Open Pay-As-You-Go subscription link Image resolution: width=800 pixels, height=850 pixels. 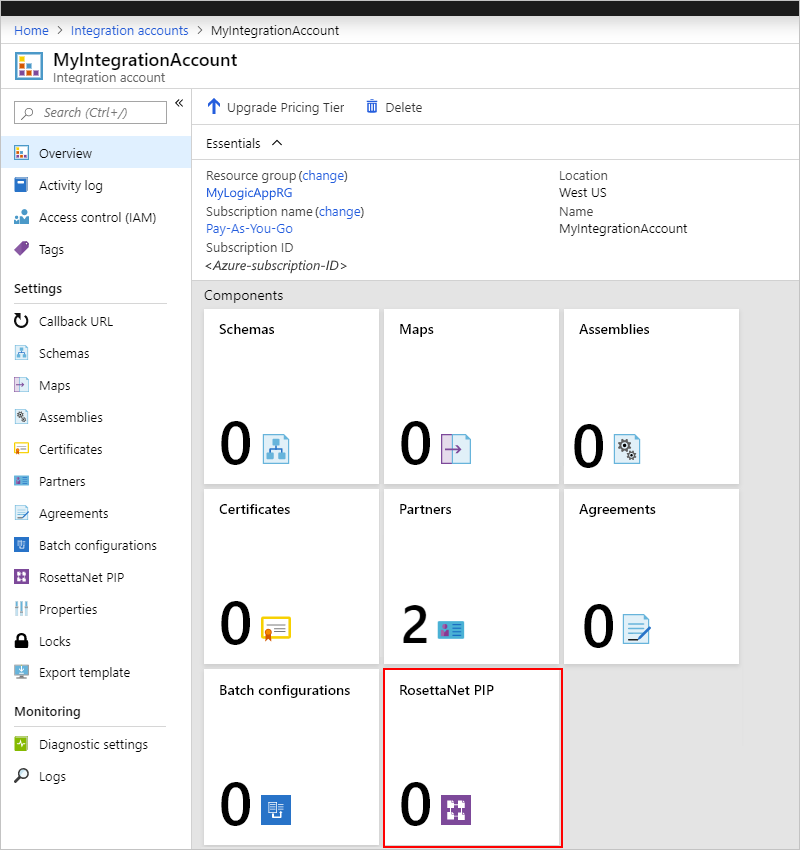tap(249, 228)
